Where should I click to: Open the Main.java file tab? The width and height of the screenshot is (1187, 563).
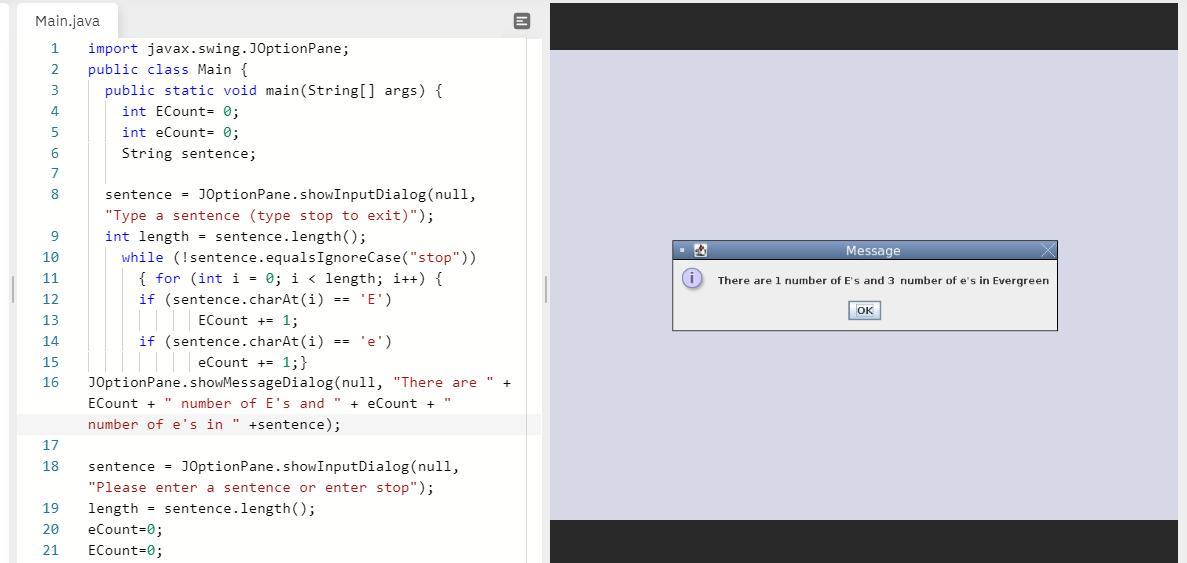pyautogui.click(x=67, y=21)
